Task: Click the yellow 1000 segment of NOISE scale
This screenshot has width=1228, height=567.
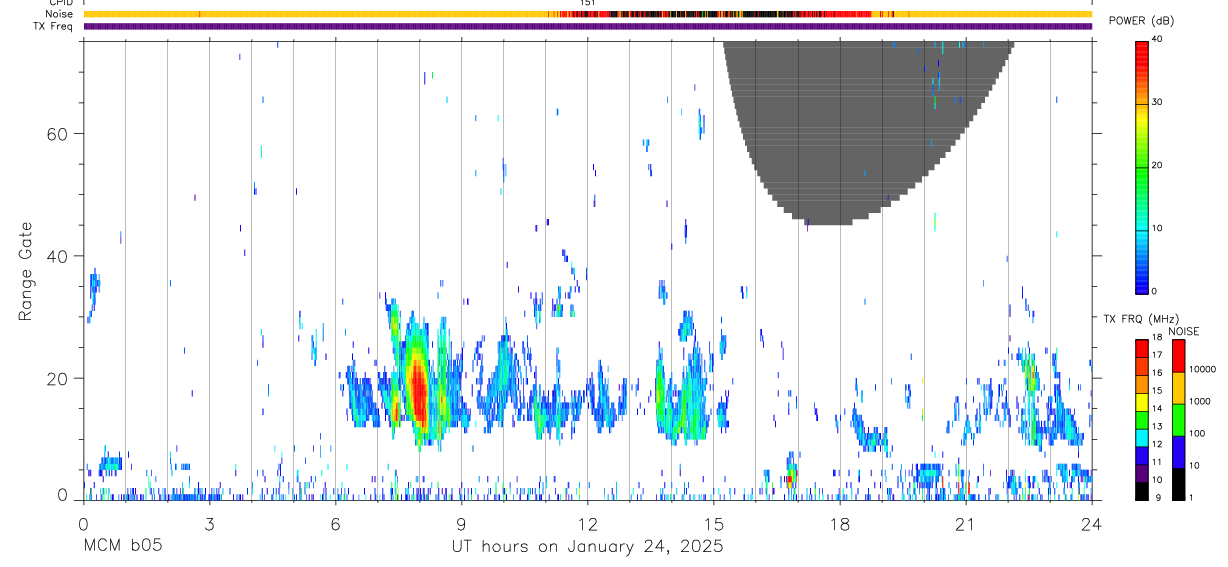Action: 1178,388
